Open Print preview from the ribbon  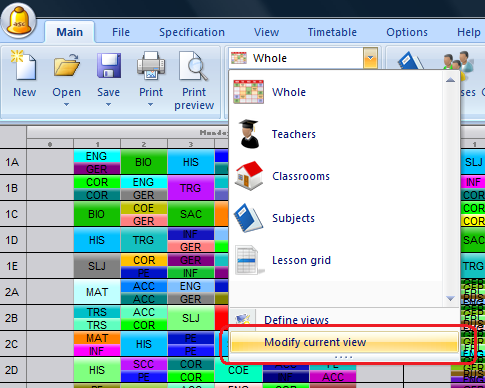194,81
